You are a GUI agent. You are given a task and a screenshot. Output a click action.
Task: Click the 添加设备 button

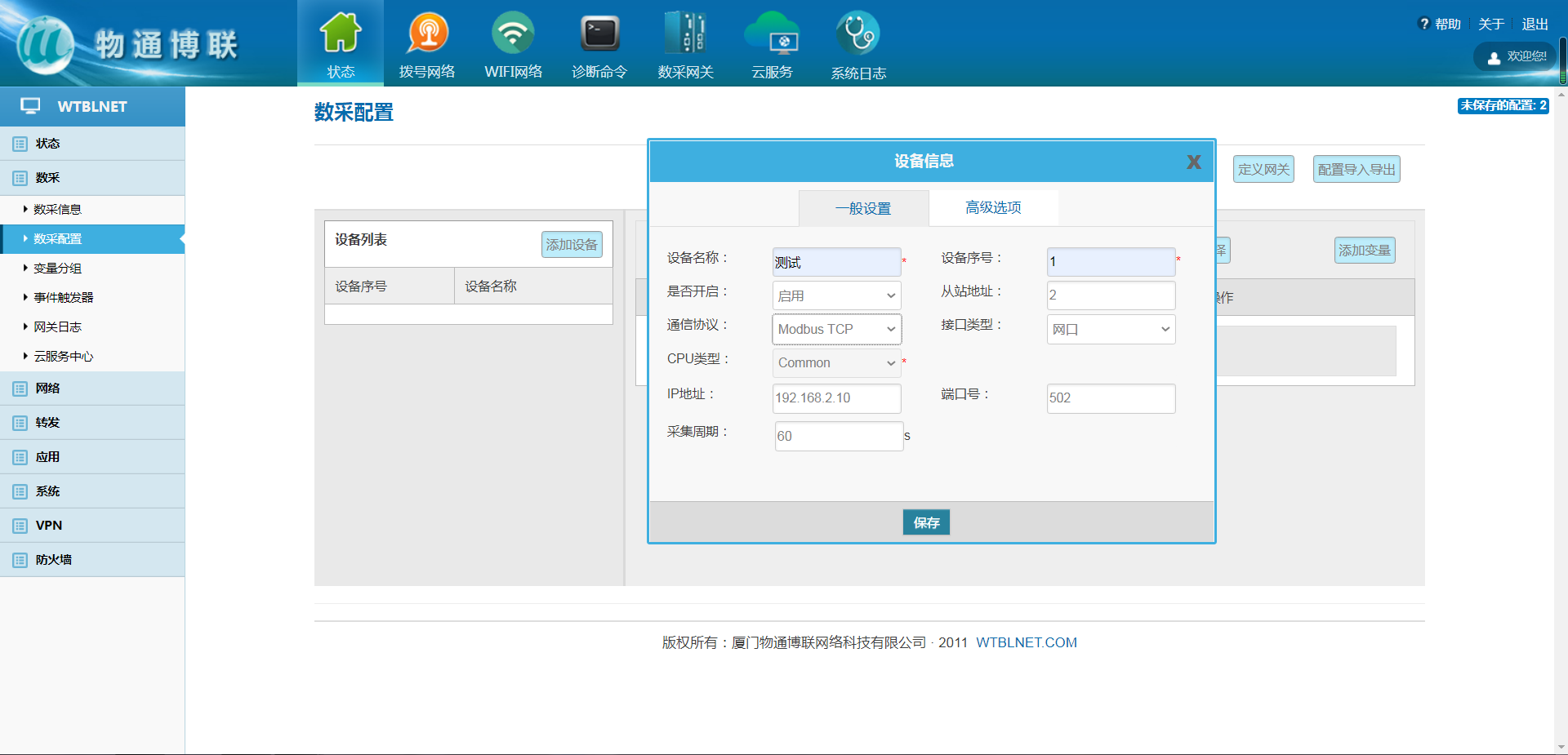coord(572,245)
